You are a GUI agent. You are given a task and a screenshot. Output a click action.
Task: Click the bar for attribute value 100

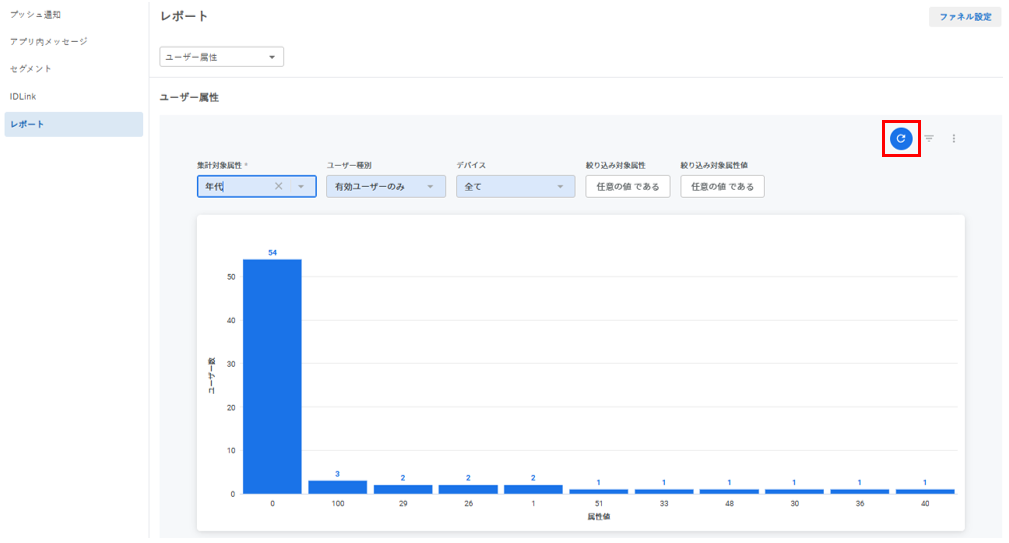point(338,487)
